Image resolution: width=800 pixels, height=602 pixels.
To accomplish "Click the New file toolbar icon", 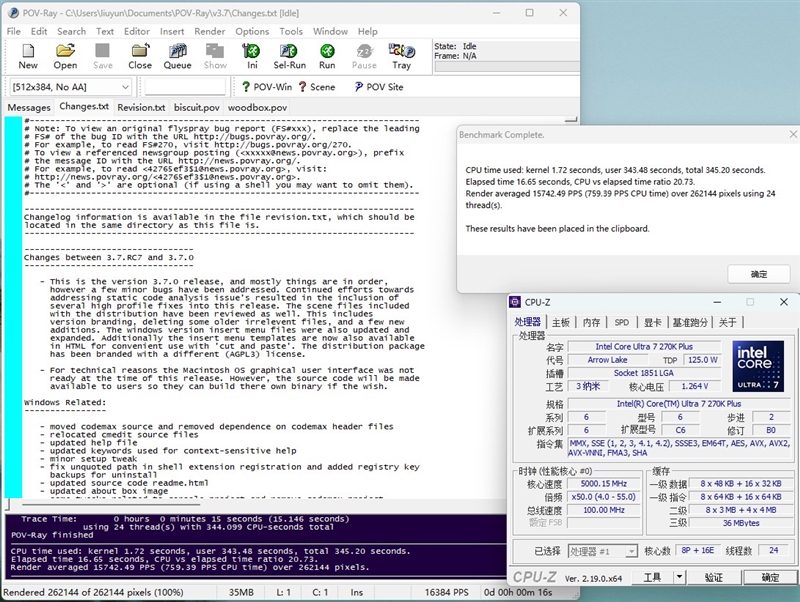I will pyautogui.click(x=28, y=56).
